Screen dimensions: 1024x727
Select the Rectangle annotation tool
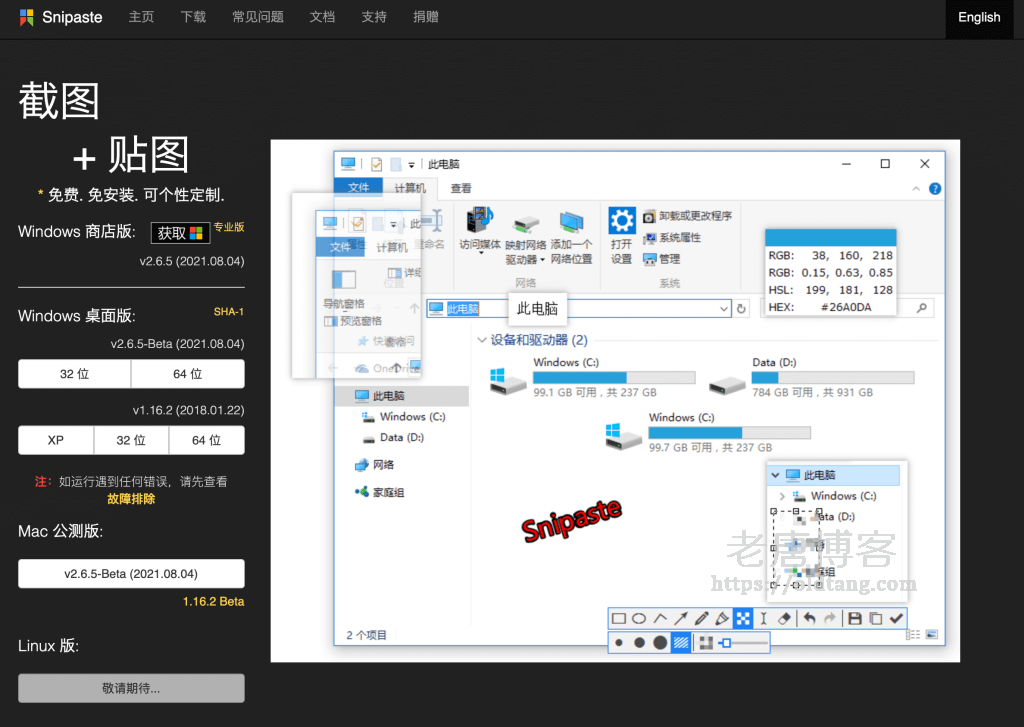pos(619,619)
